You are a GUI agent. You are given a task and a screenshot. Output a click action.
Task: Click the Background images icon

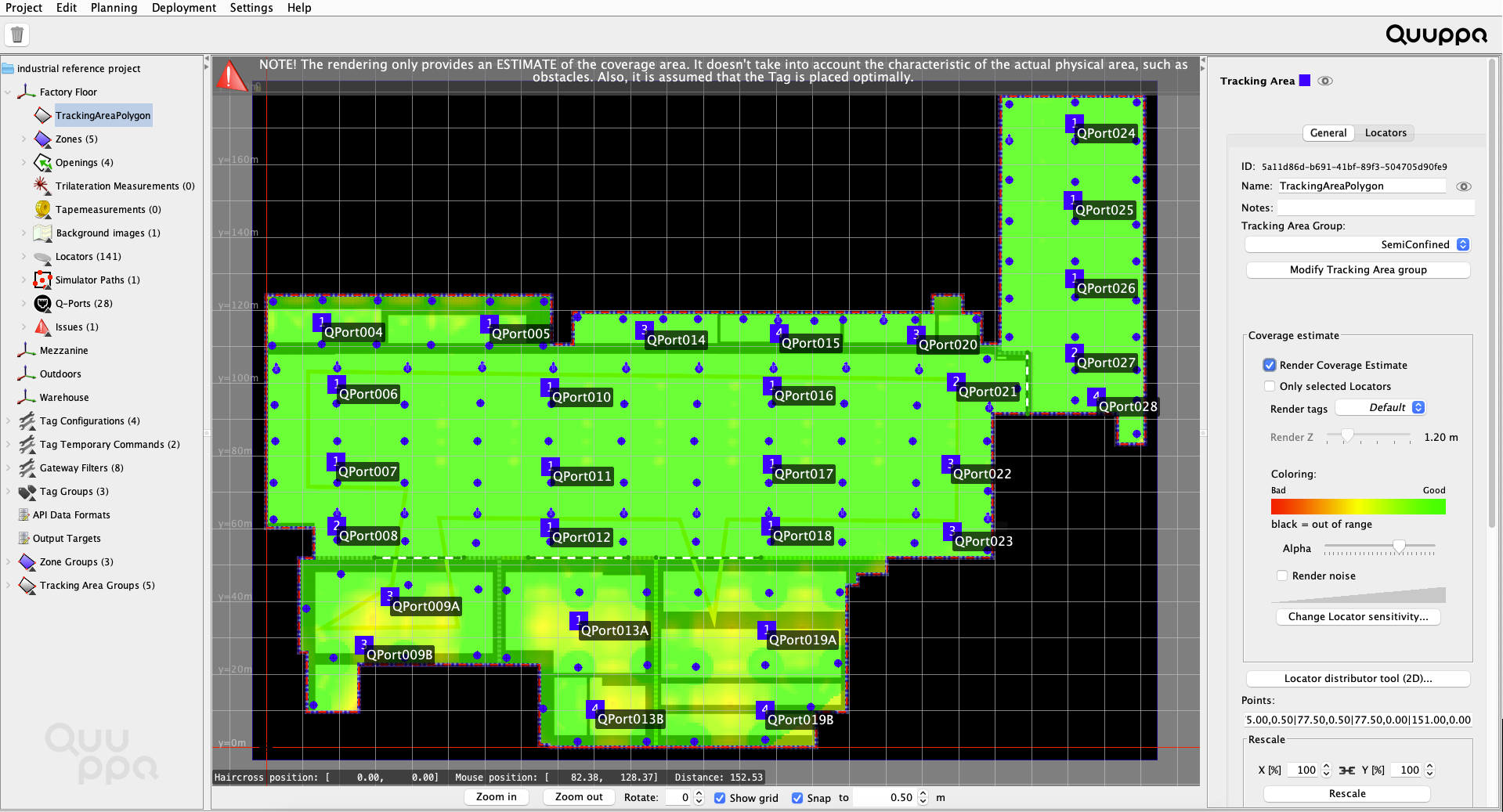pyautogui.click(x=43, y=233)
